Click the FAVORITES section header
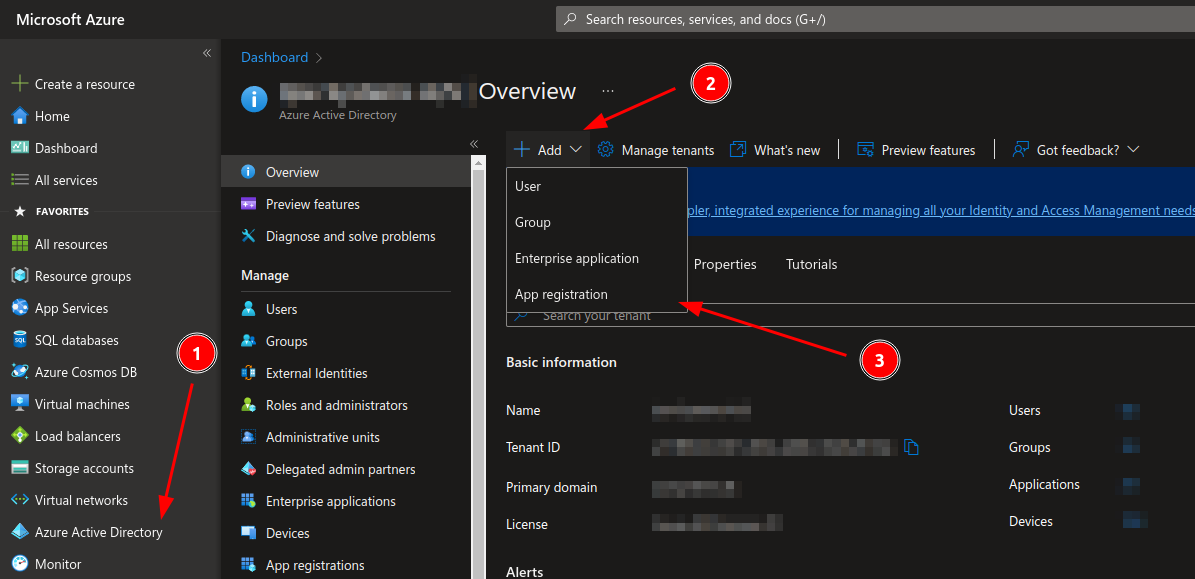The height and width of the screenshot is (579, 1195). point(62,212)
